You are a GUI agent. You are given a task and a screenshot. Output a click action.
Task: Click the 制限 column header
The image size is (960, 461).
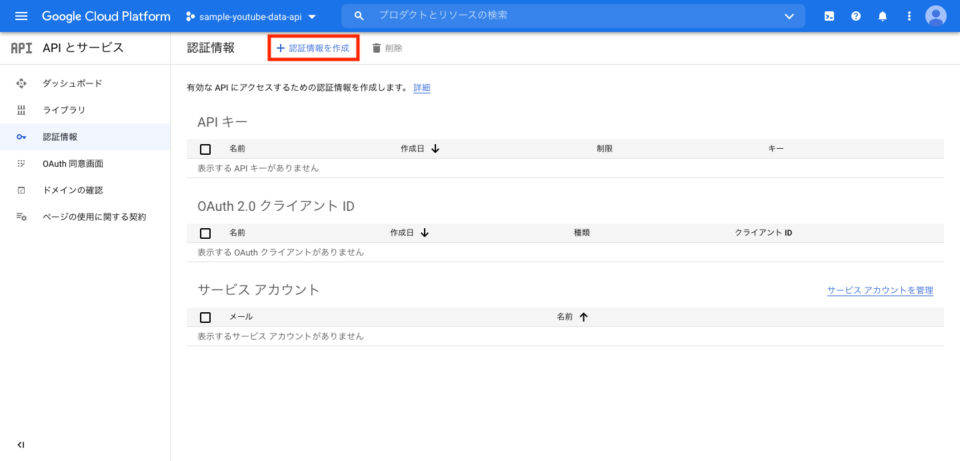(605, 149)
